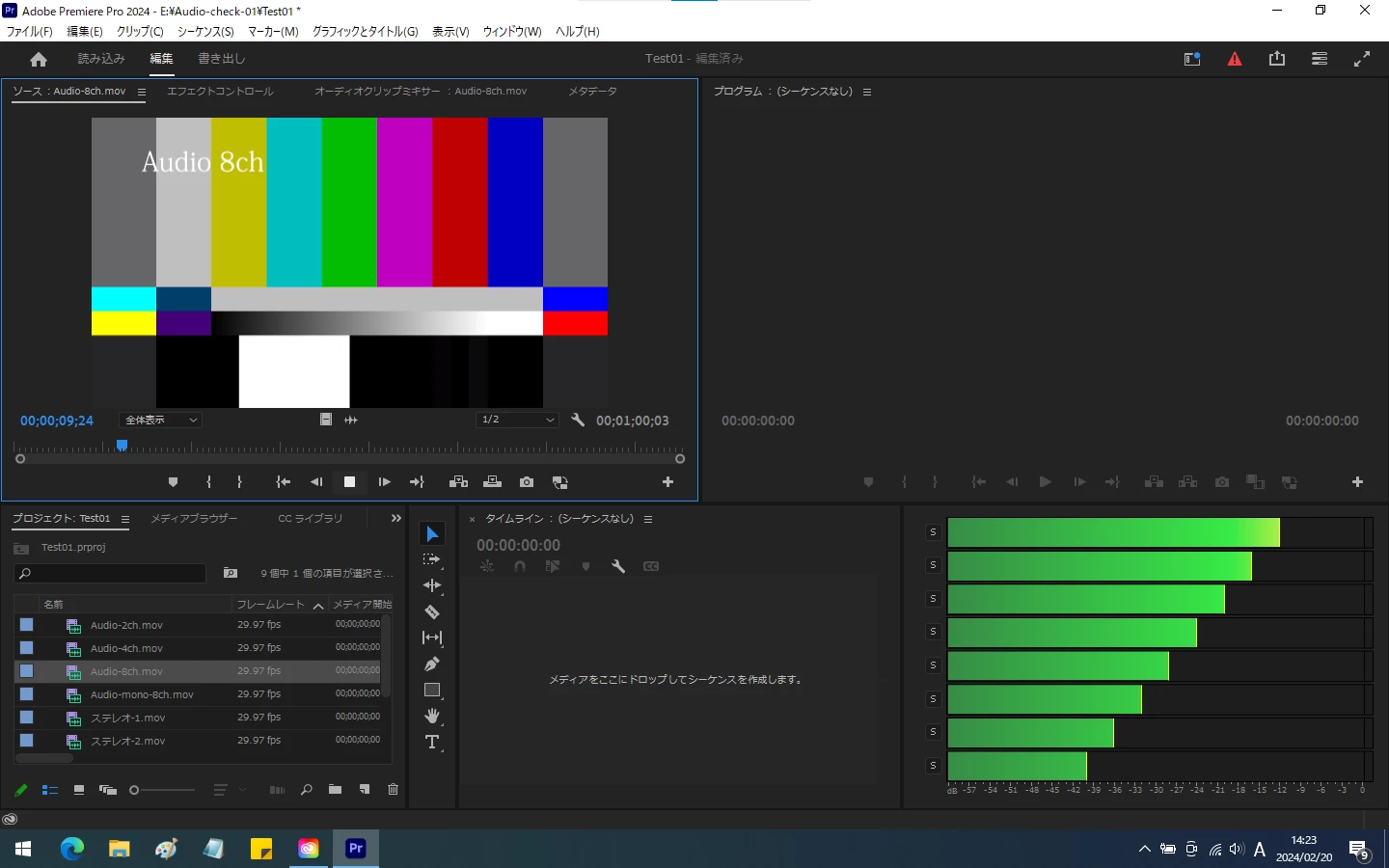This screenshot has width=1389, height=868.
Task: Stop playback in Source monitor
Action: tap(350, 482)
